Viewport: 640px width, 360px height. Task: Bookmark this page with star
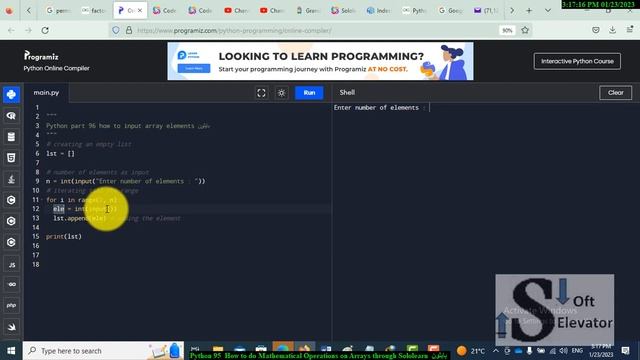pyautogui.click(x=525, y=30)
